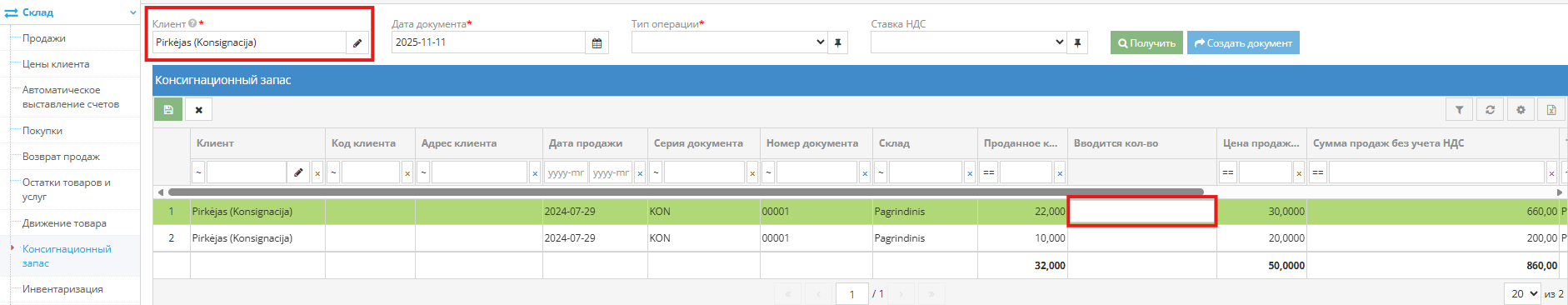The width and height of the screenshot is (1568, 305).
Task: Clear the Серия документа column filter
Action: coord(752,173)
